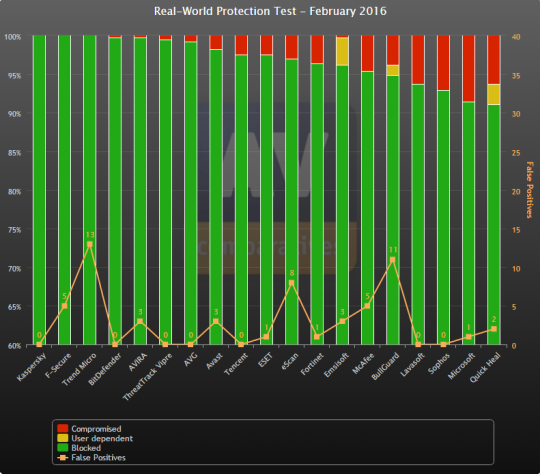Click the Sophos red compromised segment

click(443, 63)
